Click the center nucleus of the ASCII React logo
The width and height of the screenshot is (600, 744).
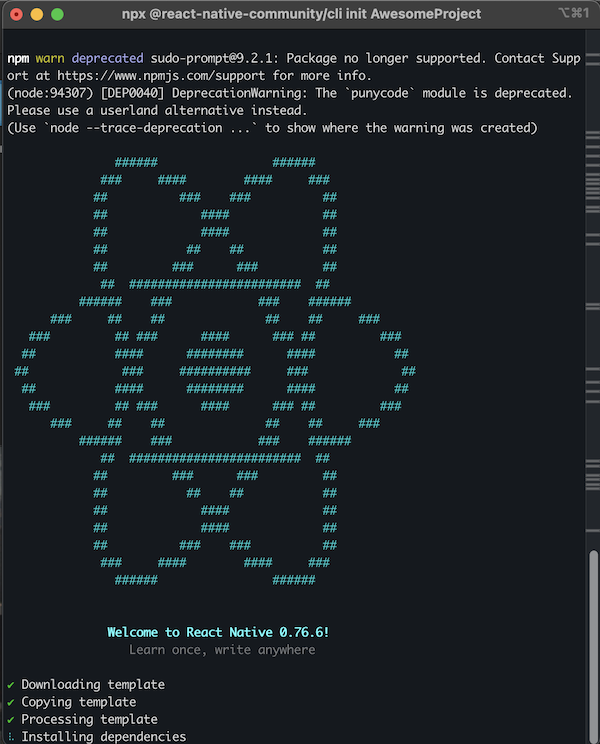pyautogui.click(x=215, y=371)
